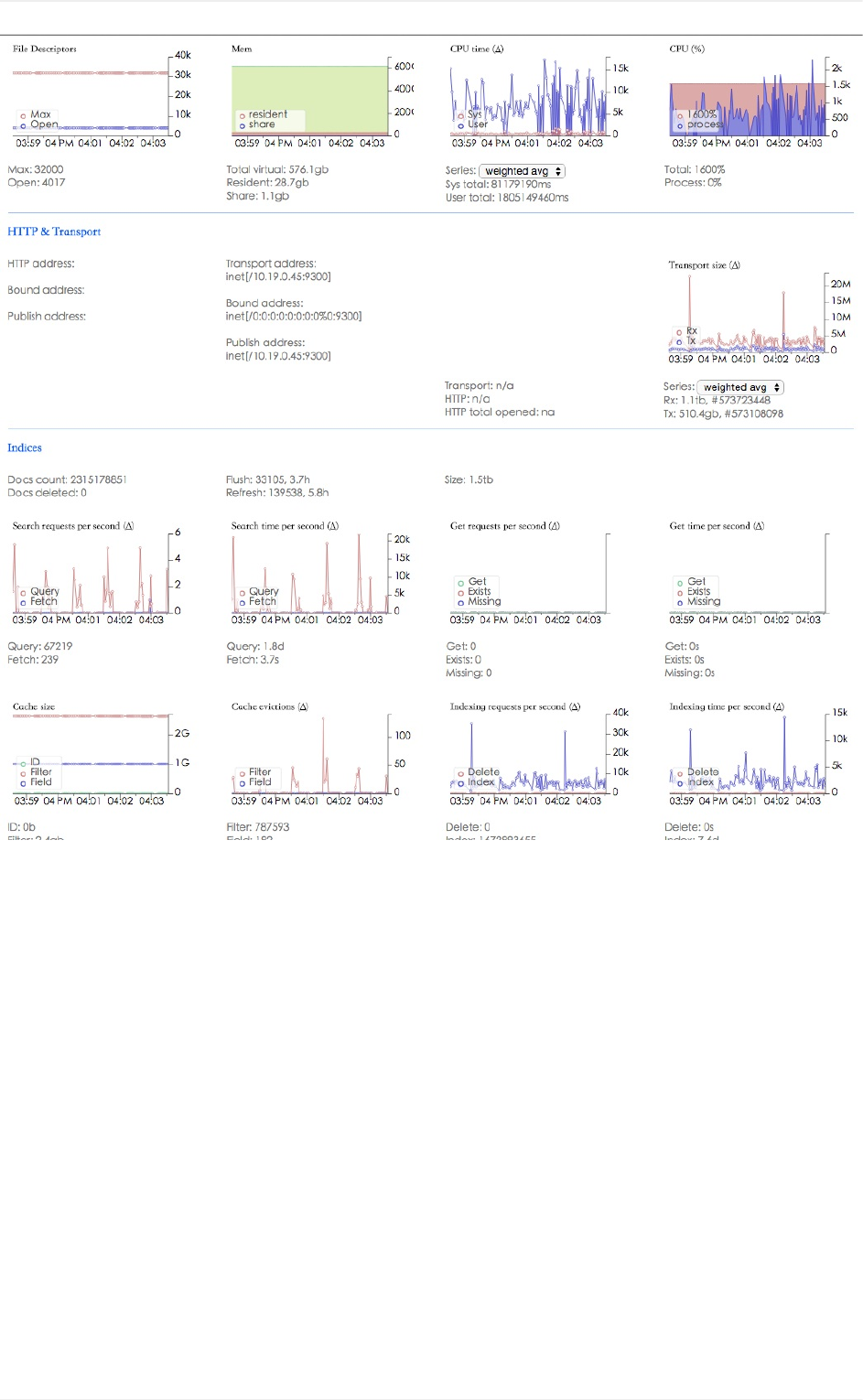Click the 'Publish address:' label in left column

(x=47, y=316)
